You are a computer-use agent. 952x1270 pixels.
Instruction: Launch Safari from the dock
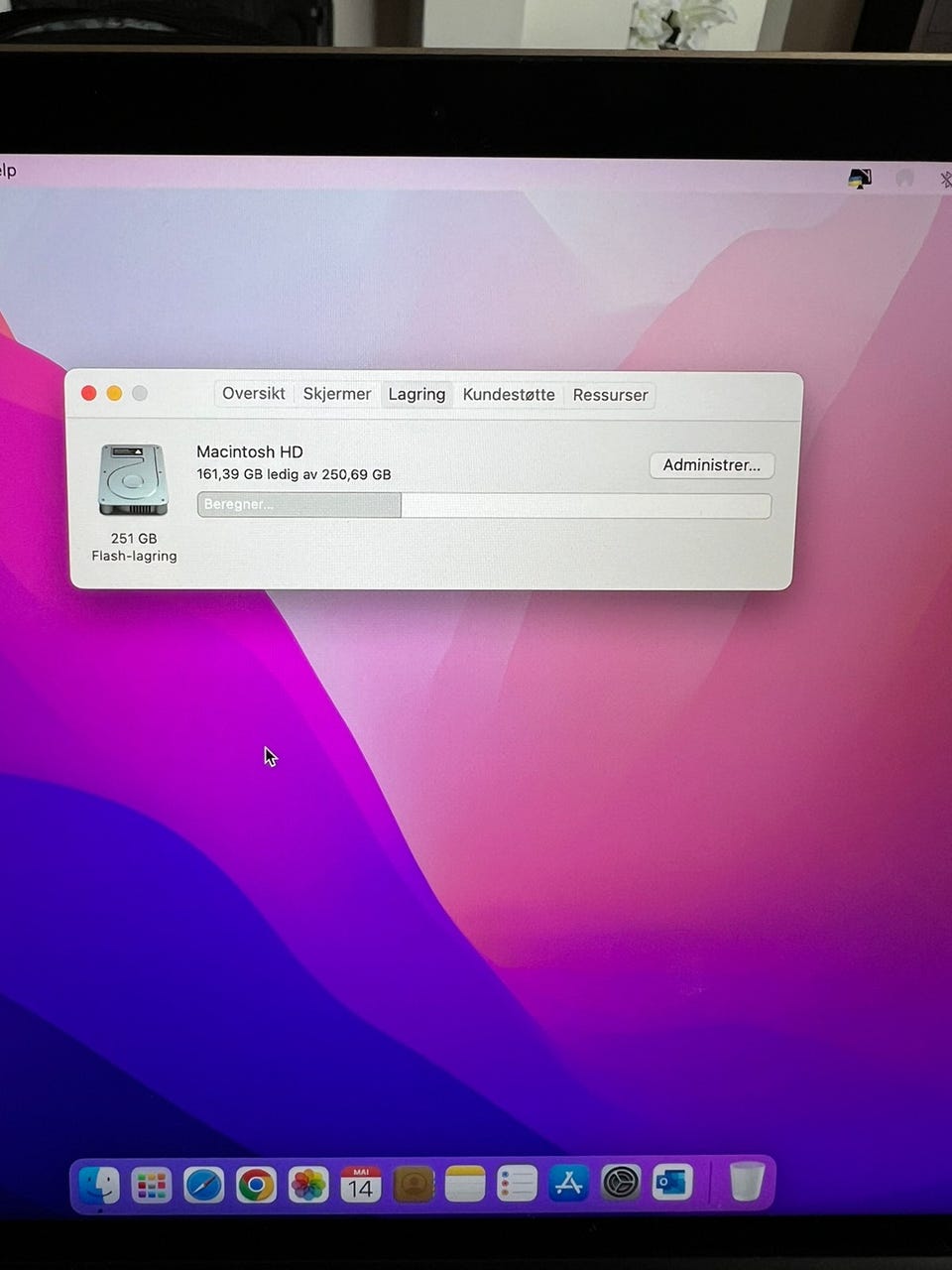click(204, 1185)
